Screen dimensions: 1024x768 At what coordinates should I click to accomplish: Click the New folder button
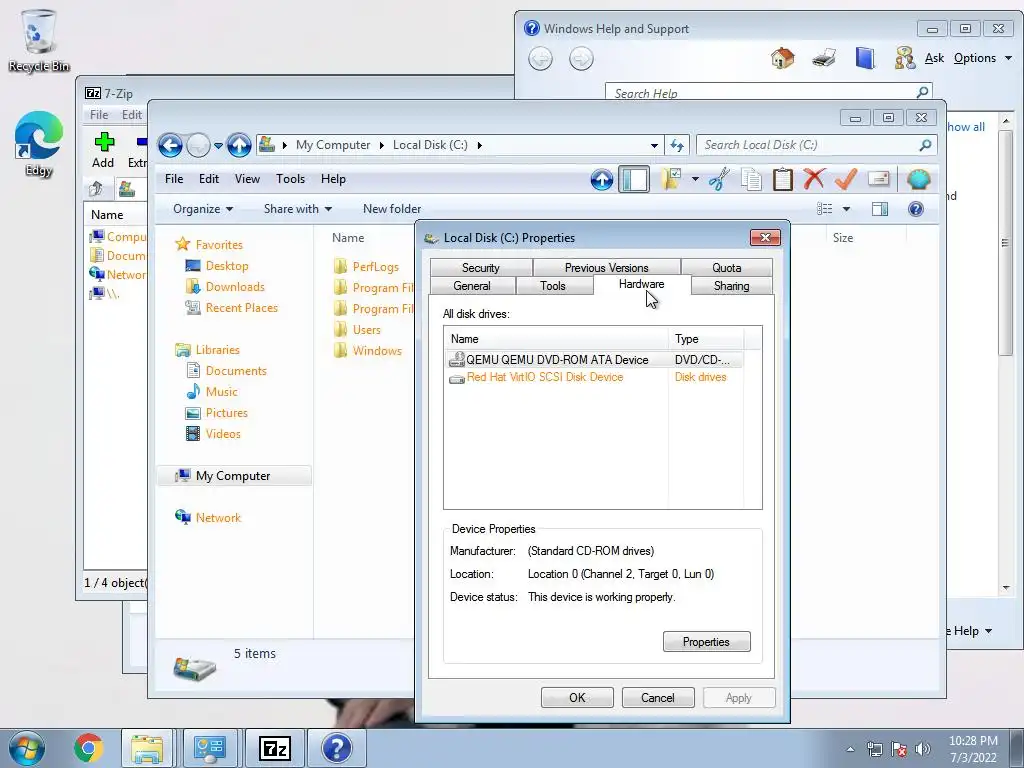[x=392, y=209]
